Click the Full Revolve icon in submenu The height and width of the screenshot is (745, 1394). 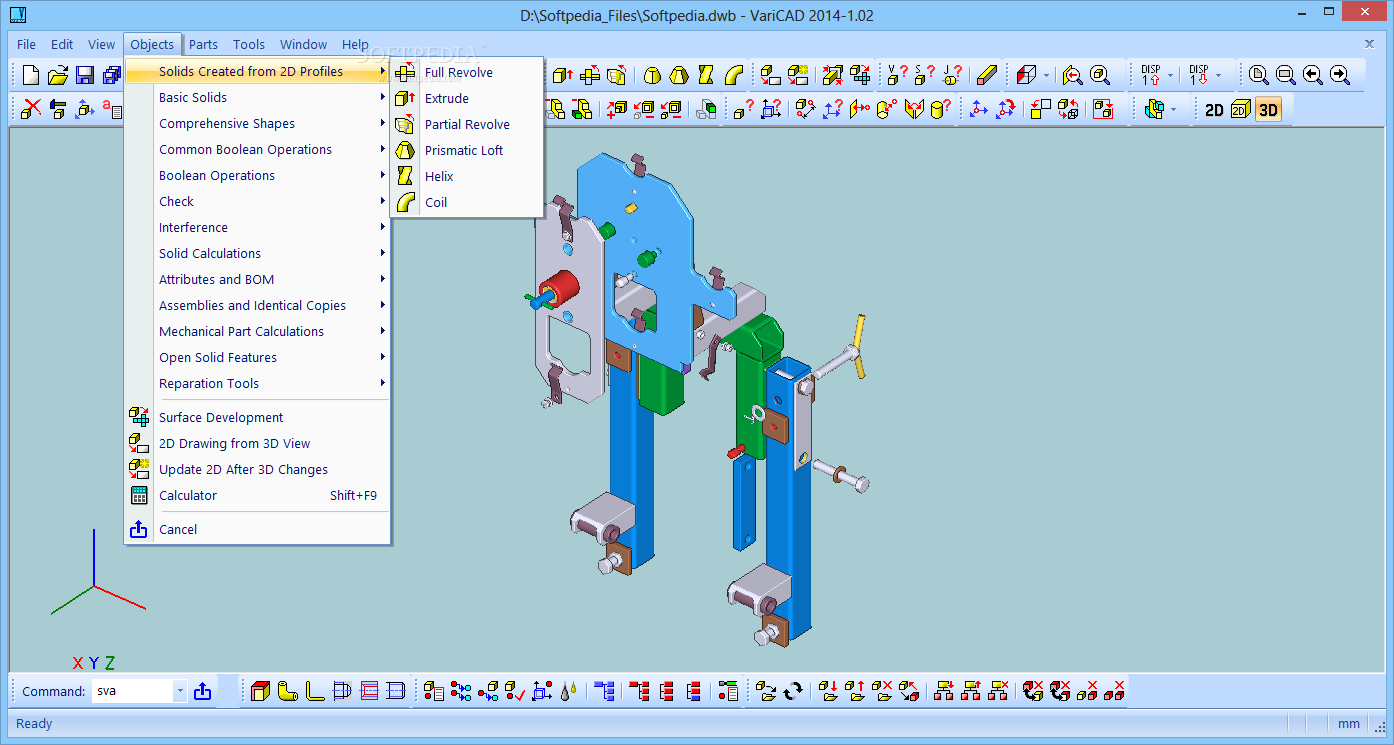[x=405, y=72]
